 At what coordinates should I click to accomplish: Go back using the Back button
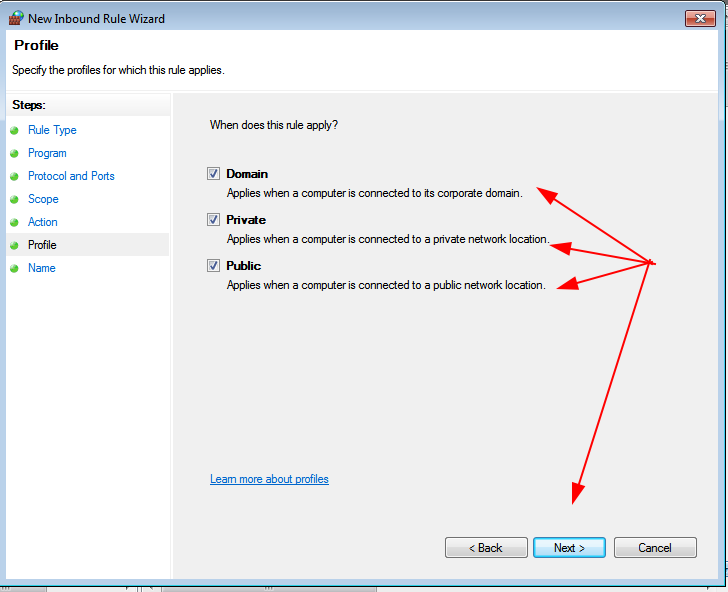tap(486, 548)
